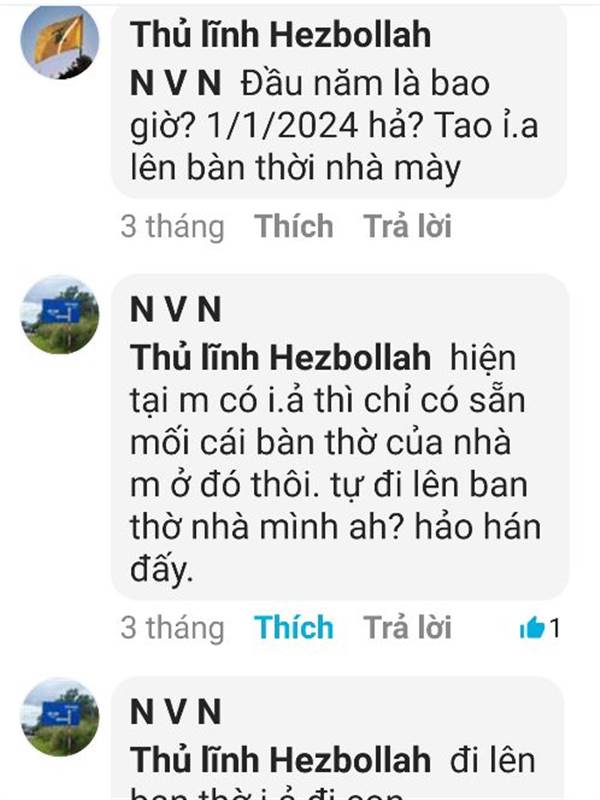The width and height of the screenshot is (600, 800).
Task: Open the Thủ lĩnh Hezbollah mention before 'đi lên'
Action: pyautogui.click(x=280, y=759)
